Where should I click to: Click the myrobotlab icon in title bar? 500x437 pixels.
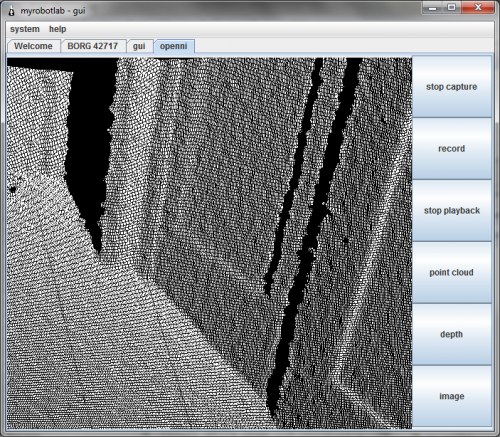point(11,11)
